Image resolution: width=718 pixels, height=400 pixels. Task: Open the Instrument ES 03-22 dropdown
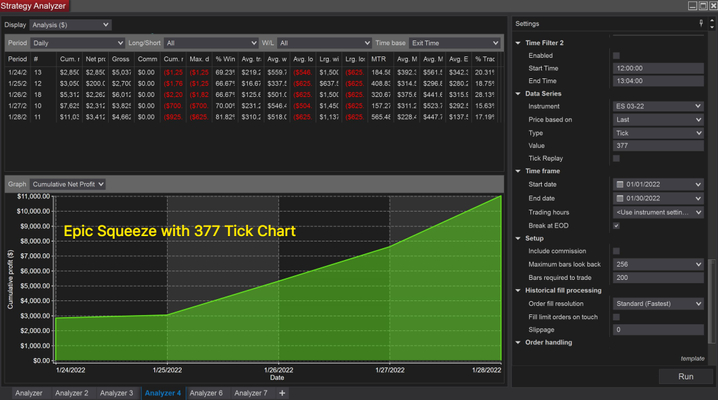click(659, 105)
